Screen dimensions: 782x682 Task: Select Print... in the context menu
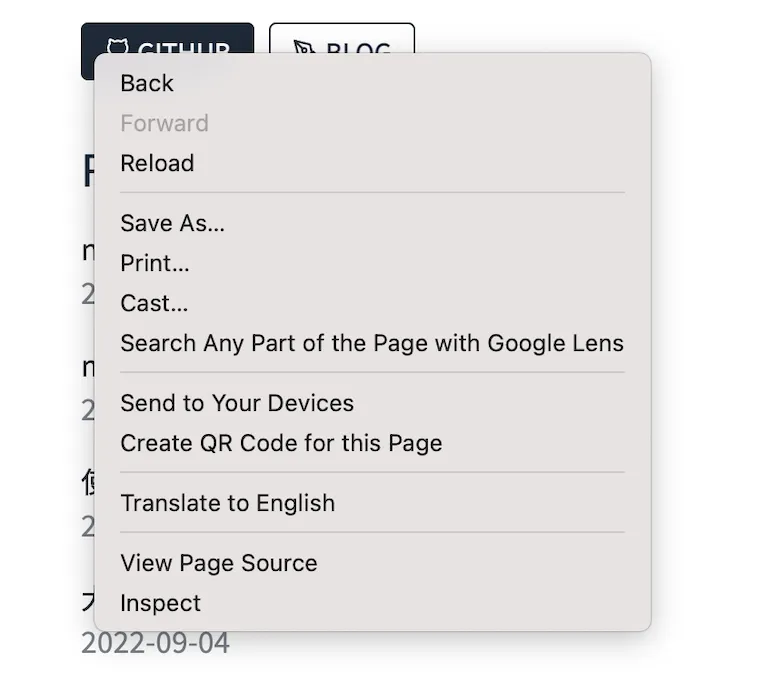click(x=154, y=264)
